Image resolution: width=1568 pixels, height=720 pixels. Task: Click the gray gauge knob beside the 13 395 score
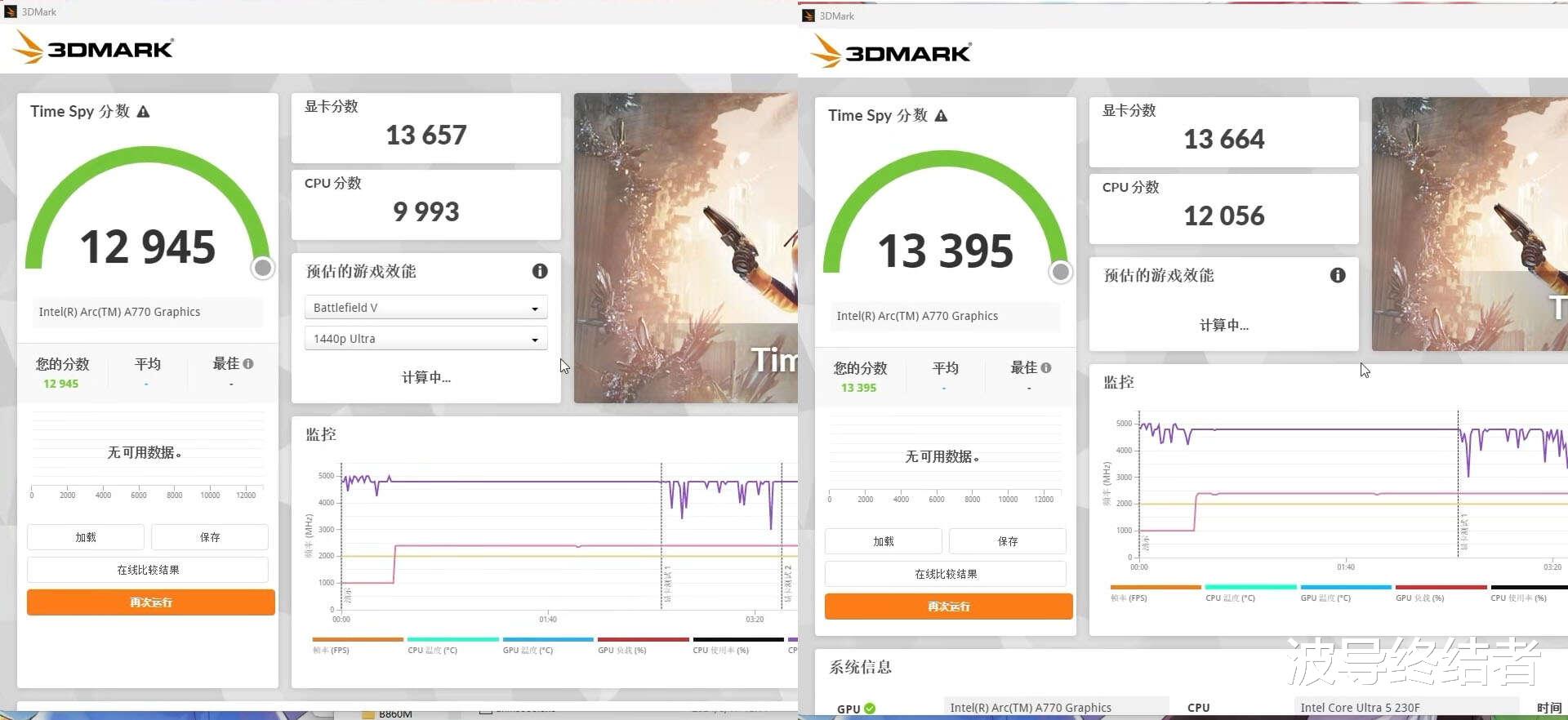(1061, 272)
